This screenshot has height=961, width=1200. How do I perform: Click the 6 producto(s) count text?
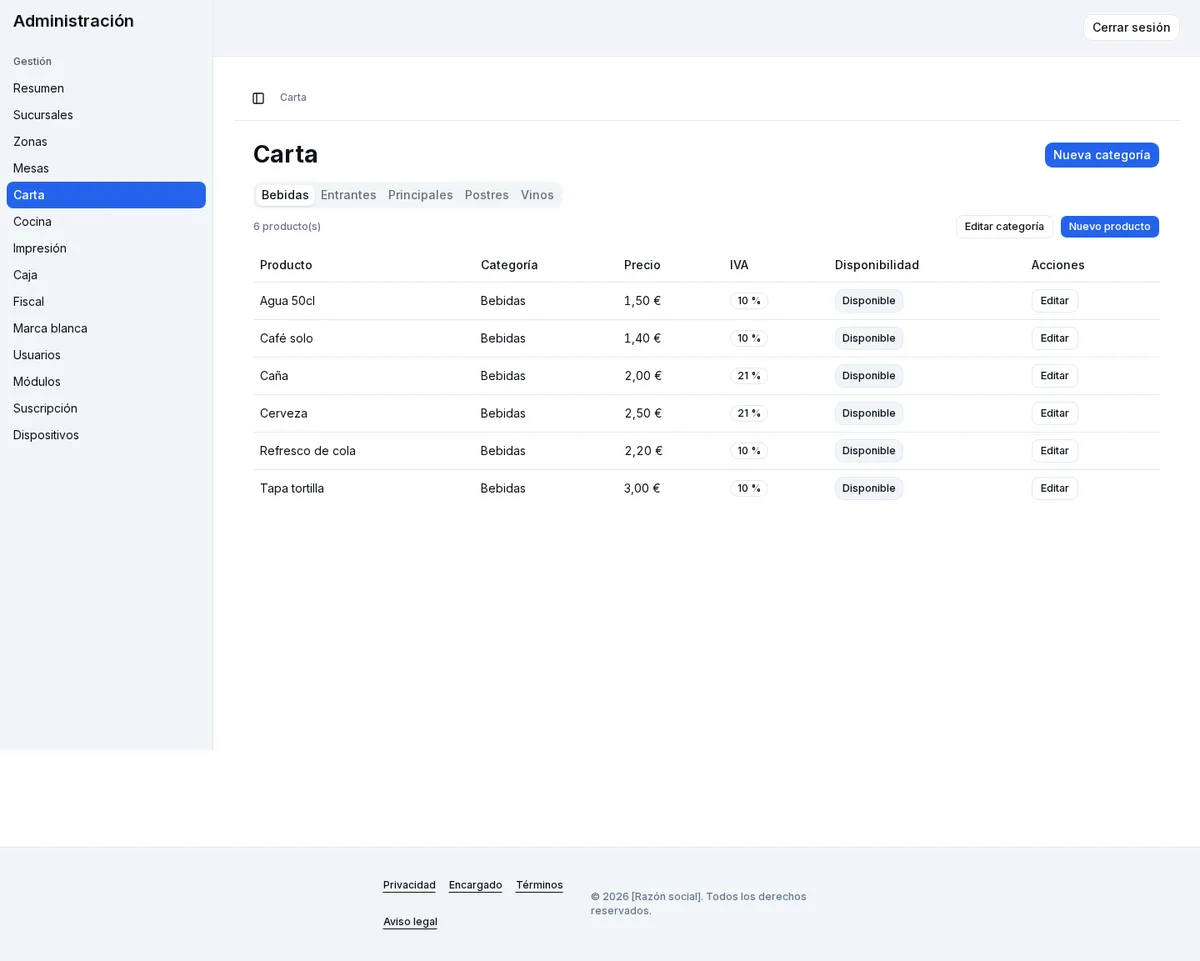coord(287,227)
